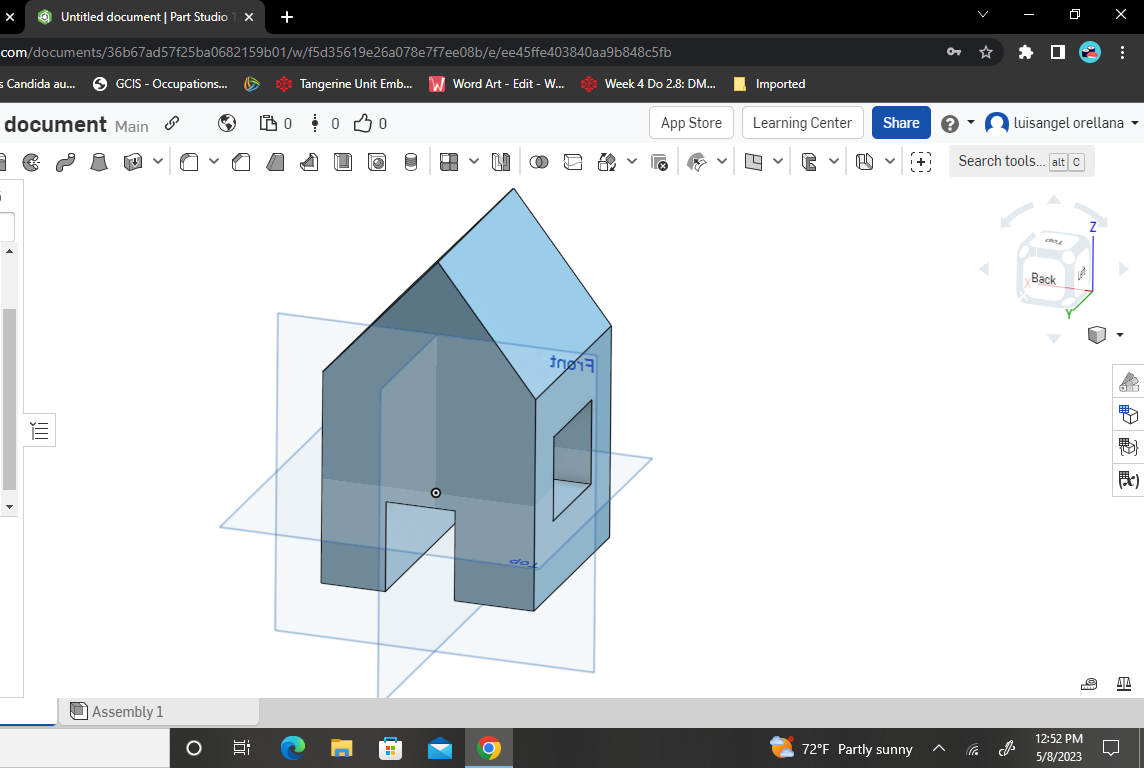Expand the view cube display options dropdown

pos(1118,335)
